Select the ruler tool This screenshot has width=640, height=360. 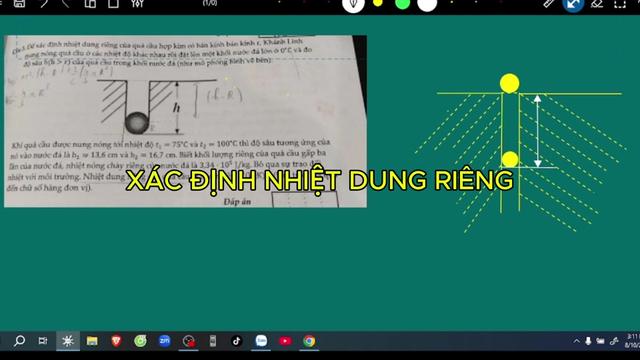[549, 4]
